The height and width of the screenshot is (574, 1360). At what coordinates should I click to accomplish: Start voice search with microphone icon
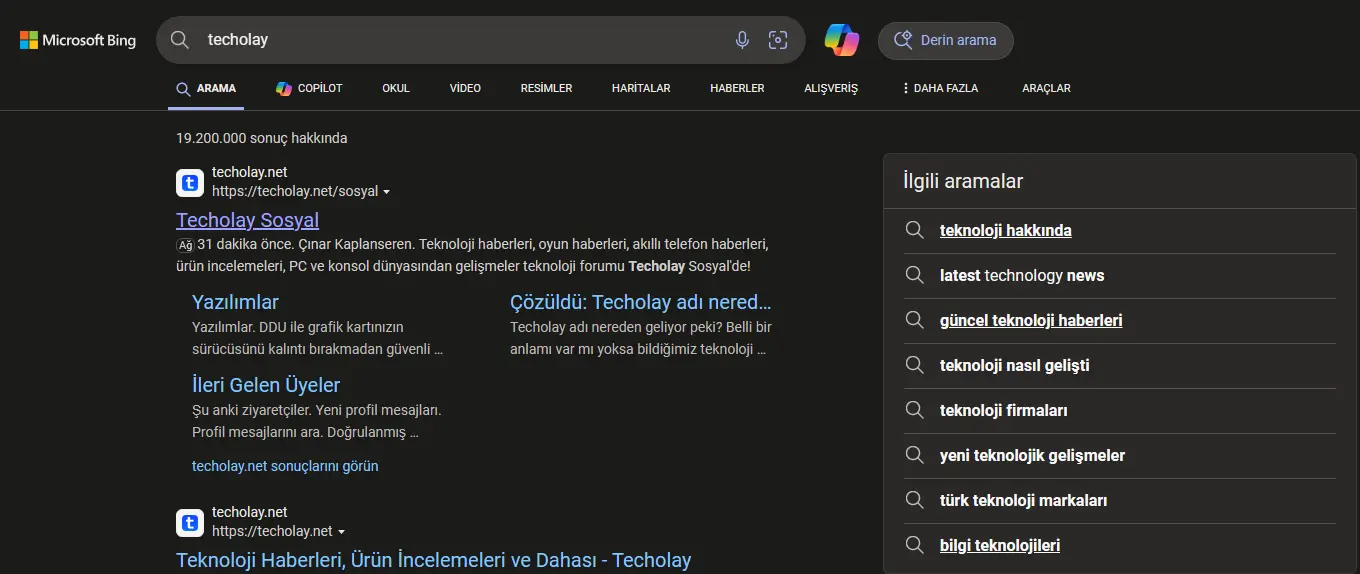tap(742, 40)
